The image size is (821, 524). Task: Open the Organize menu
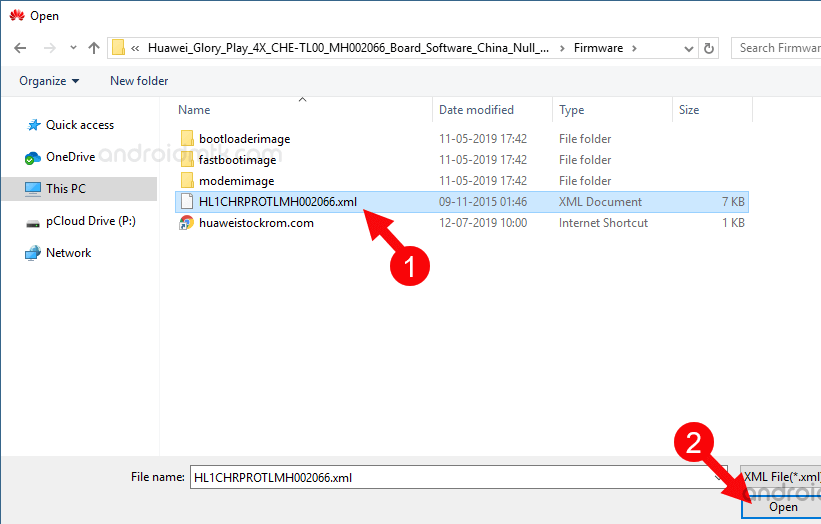[48, 81]
